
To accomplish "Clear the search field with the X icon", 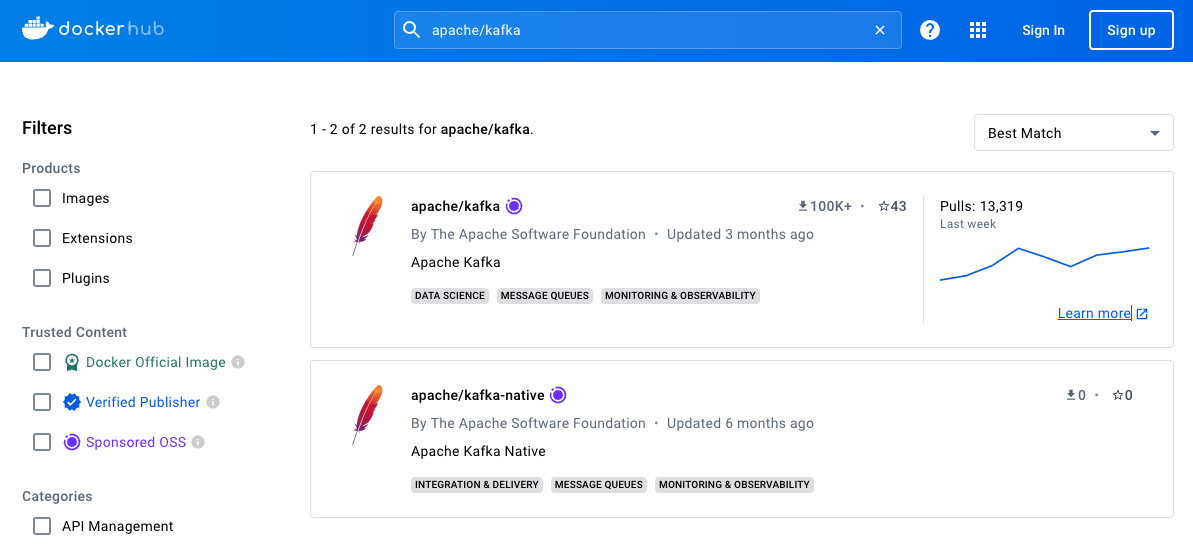I will point(880,30).
